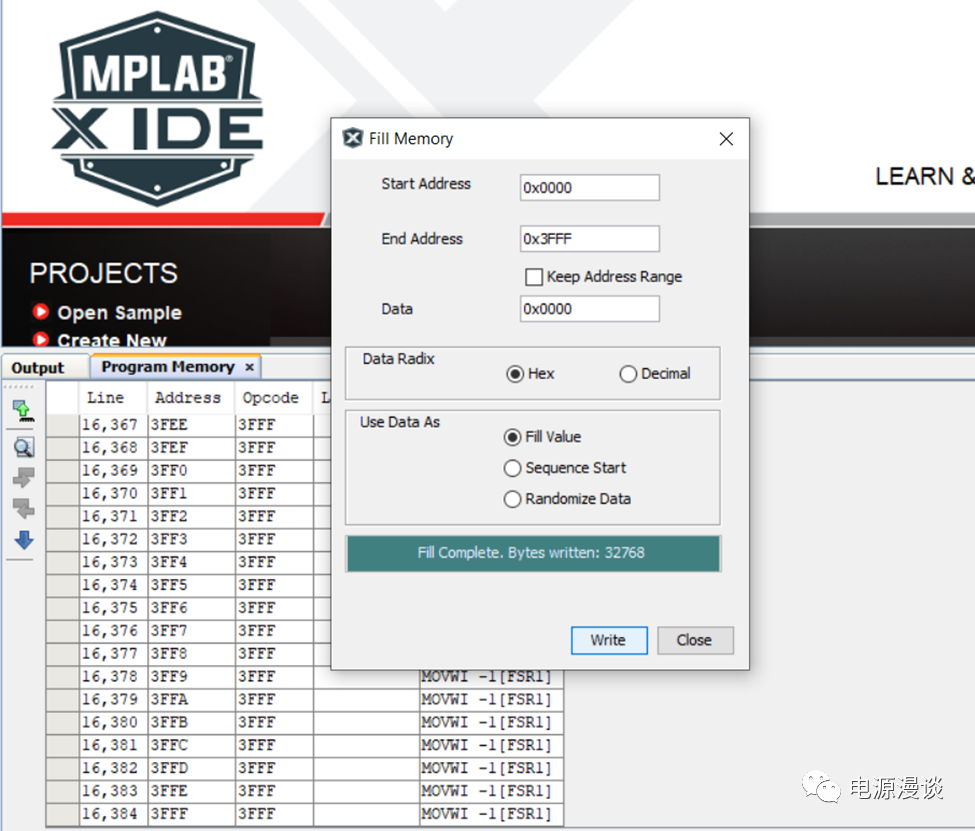Click the magnifier search icon in Program Memory toolbar
This screenshot has height=831, width=975.
23,447
